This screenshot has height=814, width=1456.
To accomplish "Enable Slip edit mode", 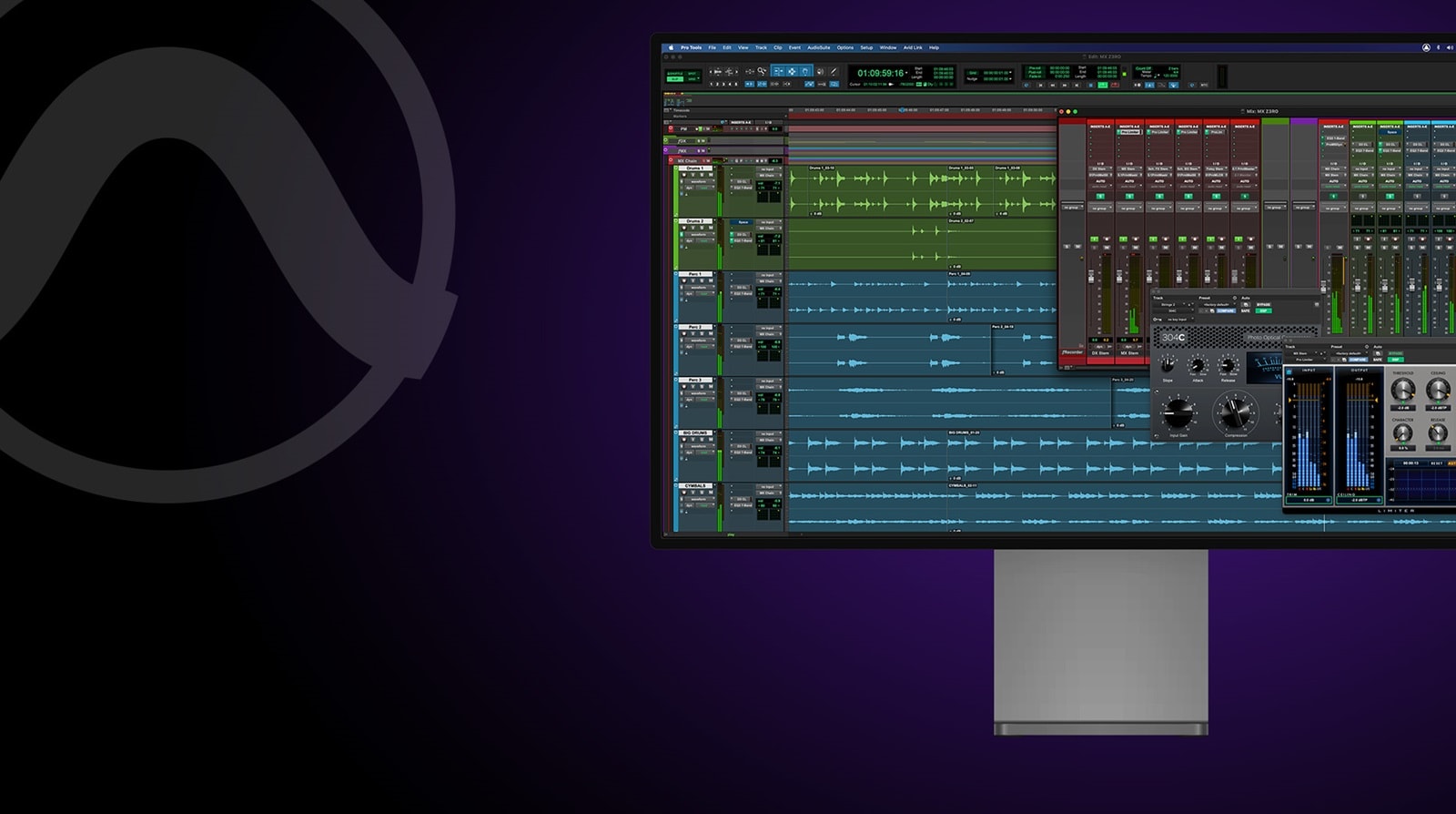I will coord(674,79).
